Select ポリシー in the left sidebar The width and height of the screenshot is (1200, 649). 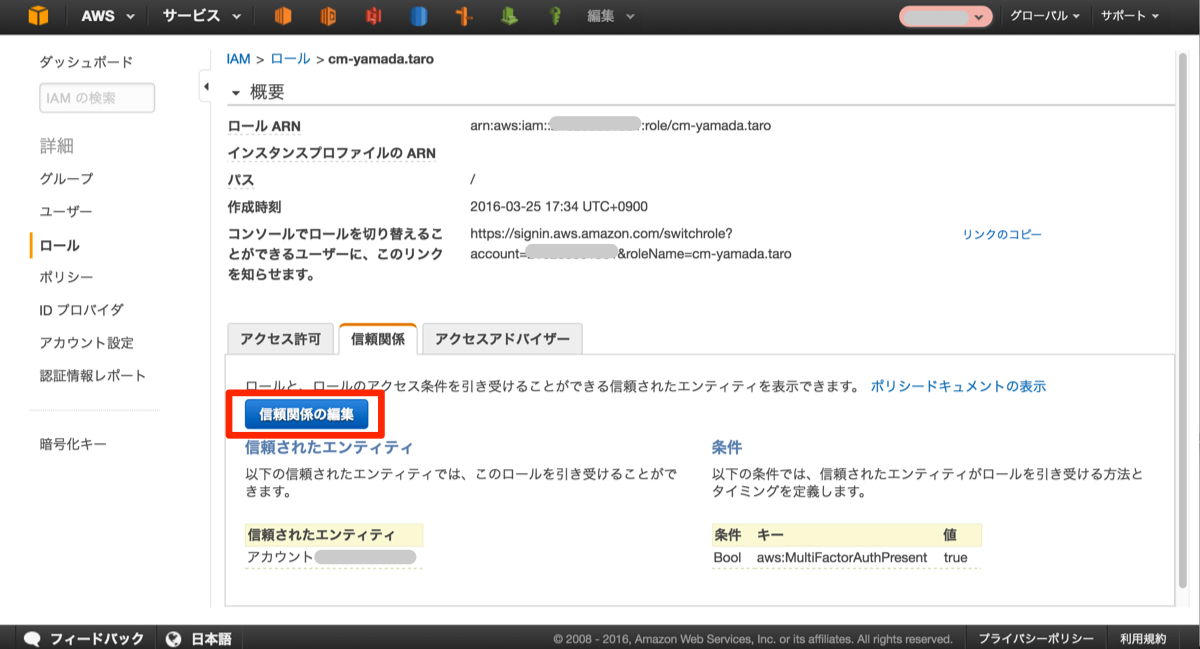click(x=66, y=277)
